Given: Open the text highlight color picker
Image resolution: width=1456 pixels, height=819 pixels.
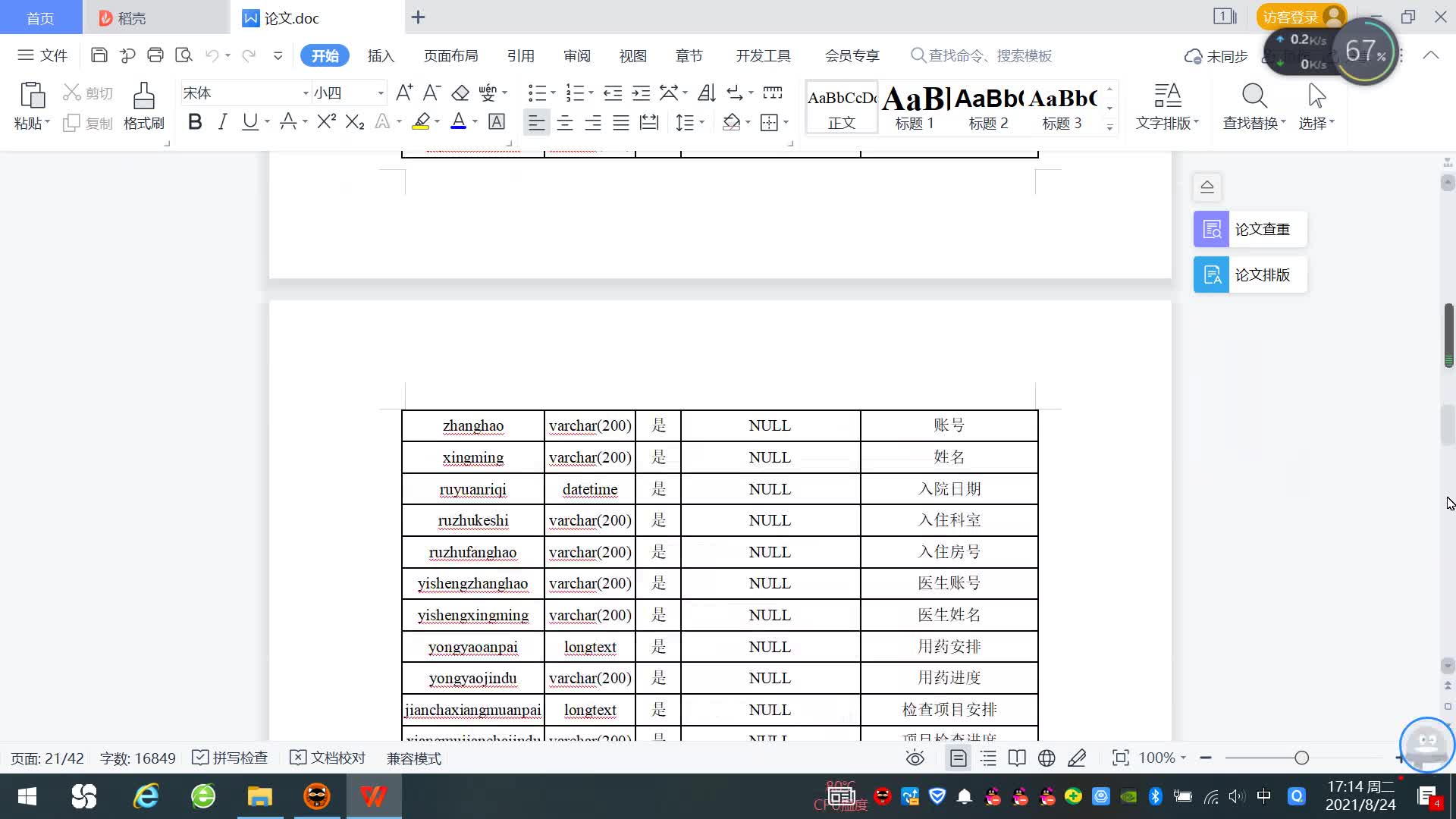Looking at the screenshot, I should click(x=437, y=122).
